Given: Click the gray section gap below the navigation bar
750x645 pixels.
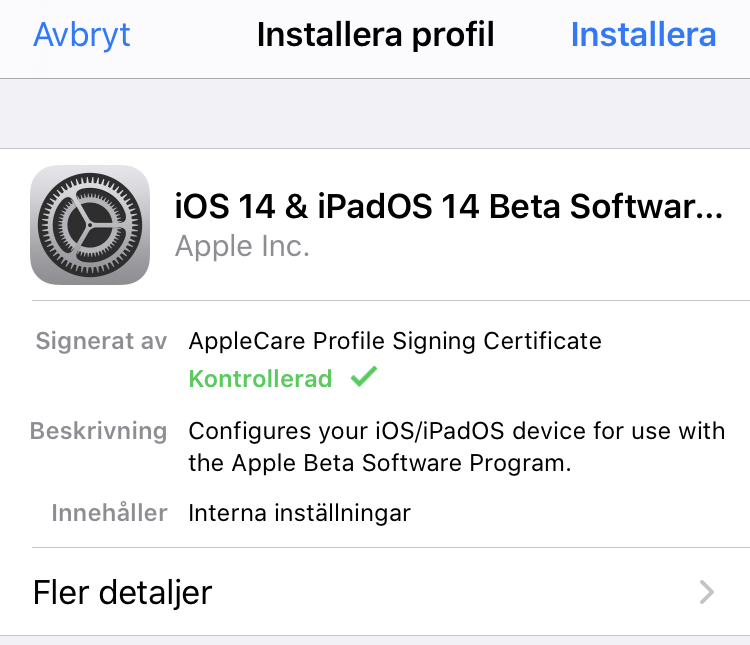Looking at the screenshot, I should (375, 113).
